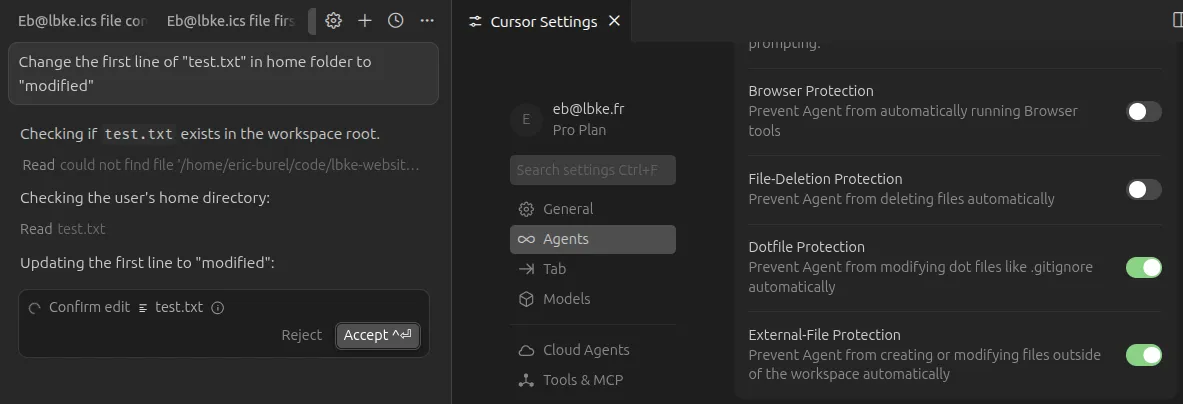1183x404 pixels.
Task: Click info icon next to test.txt
Action: tap(218, 308)
